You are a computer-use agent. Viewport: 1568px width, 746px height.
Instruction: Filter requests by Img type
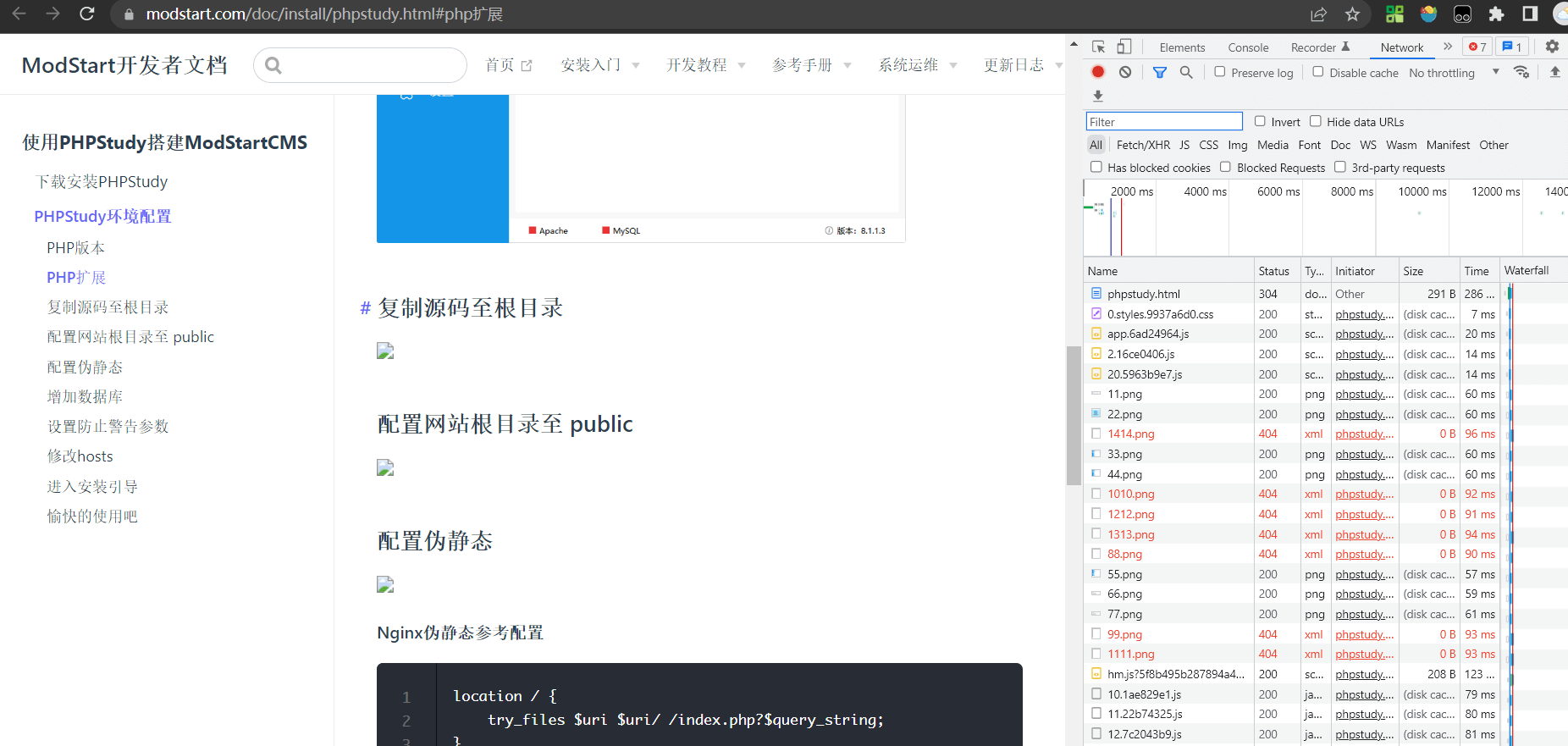pyautogui.click(x=1238, y=145)
